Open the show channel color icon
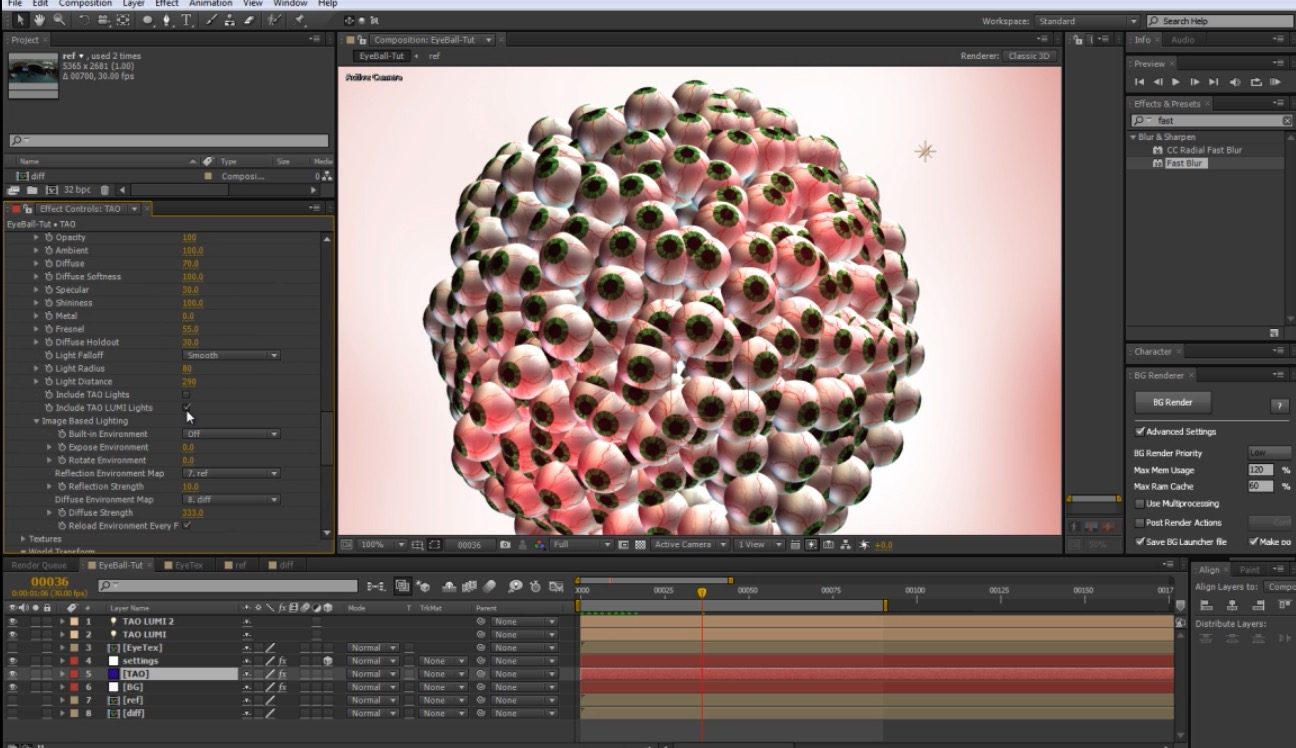The height and width of the screenshot is (748, 1296). (539, 545)
